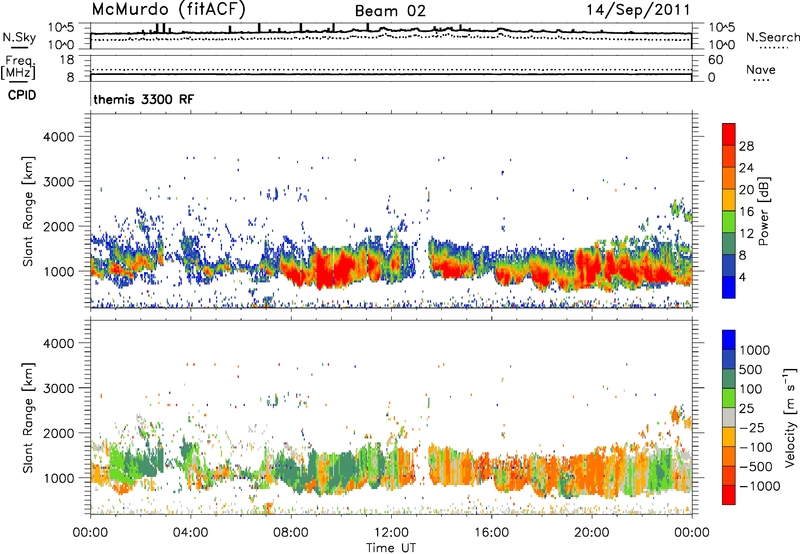Click the 18 frequency tick label

pyautogui.click(x=66, y=60)
